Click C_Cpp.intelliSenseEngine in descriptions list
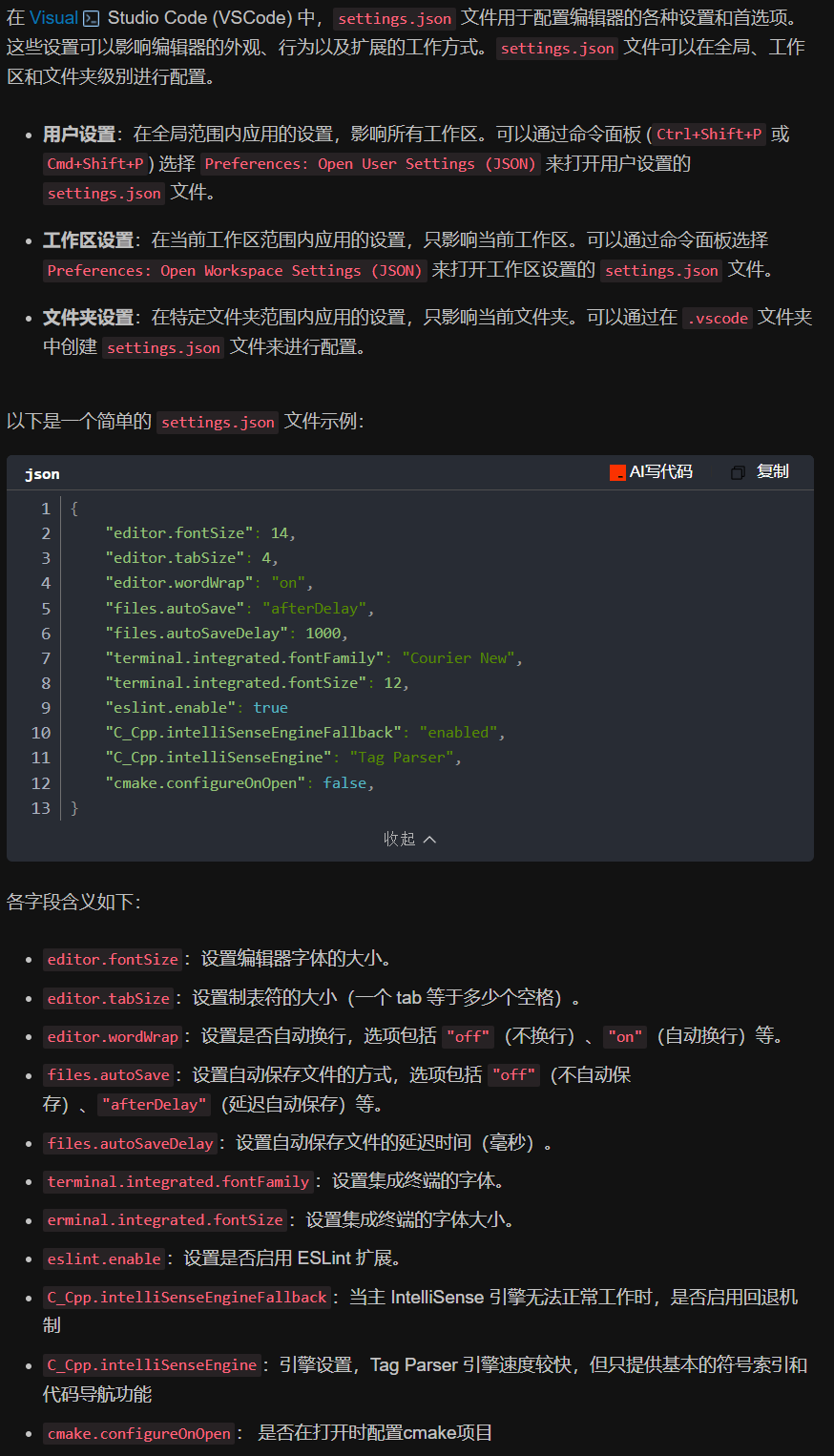Viewport: 834px width, 1456px height. tap(153, 1365)
